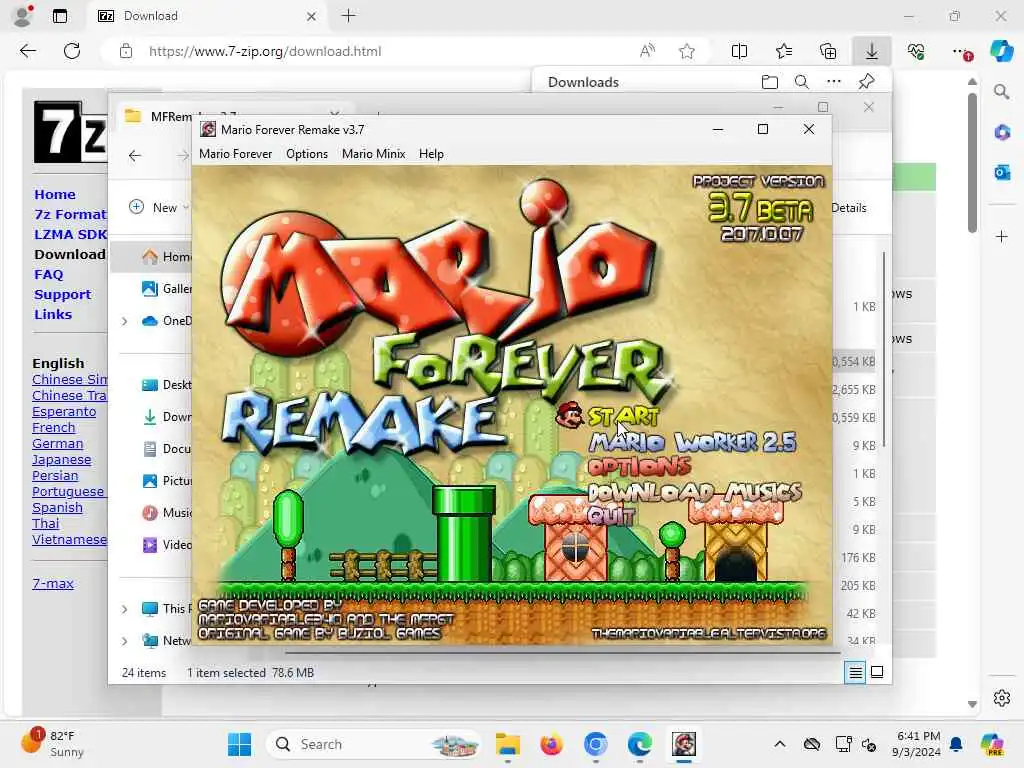Go to 7-zip Home link
This screenshot has height=768, width=1024.
pyautogui.click(x=55, y=195)
